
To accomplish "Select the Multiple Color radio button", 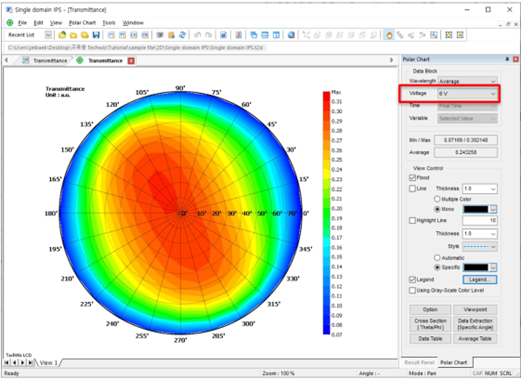I will click(x=437, y=199).
